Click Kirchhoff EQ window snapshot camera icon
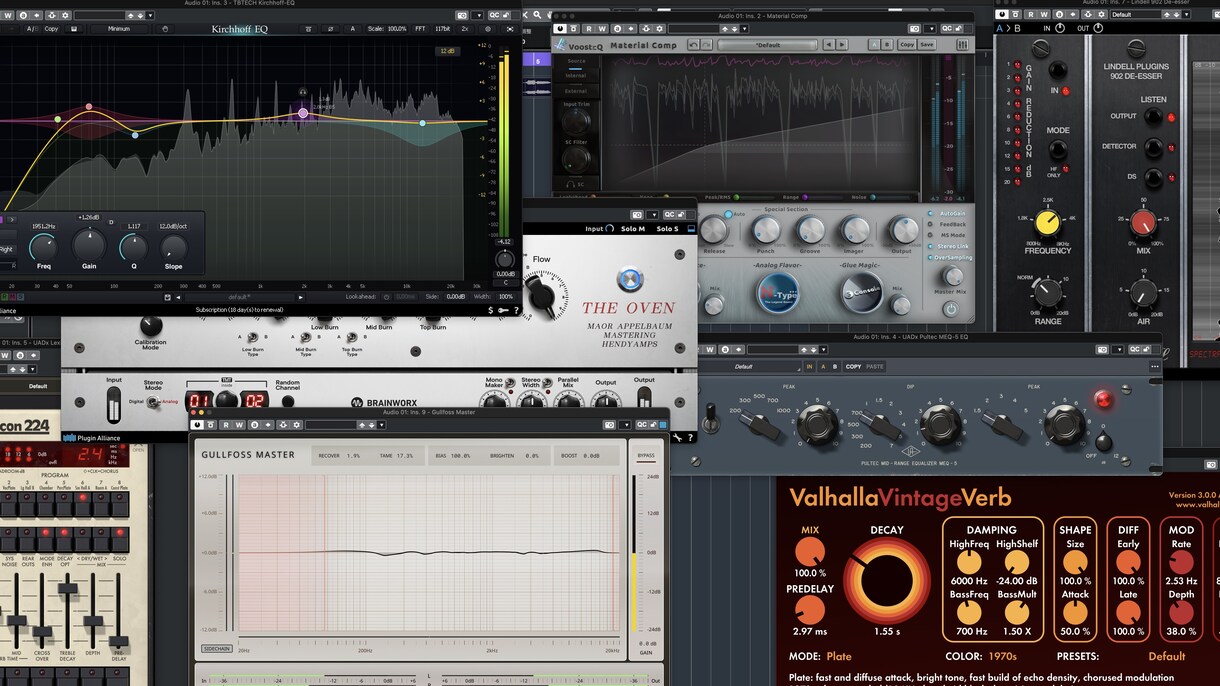 [x=462, y=15]
